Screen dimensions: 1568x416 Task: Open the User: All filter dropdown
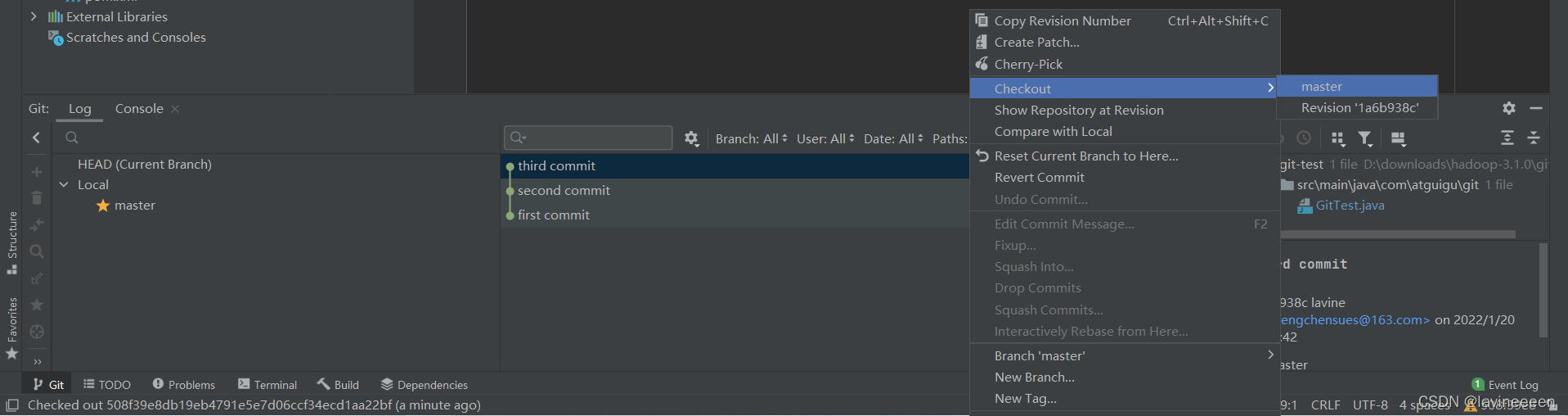825,138
